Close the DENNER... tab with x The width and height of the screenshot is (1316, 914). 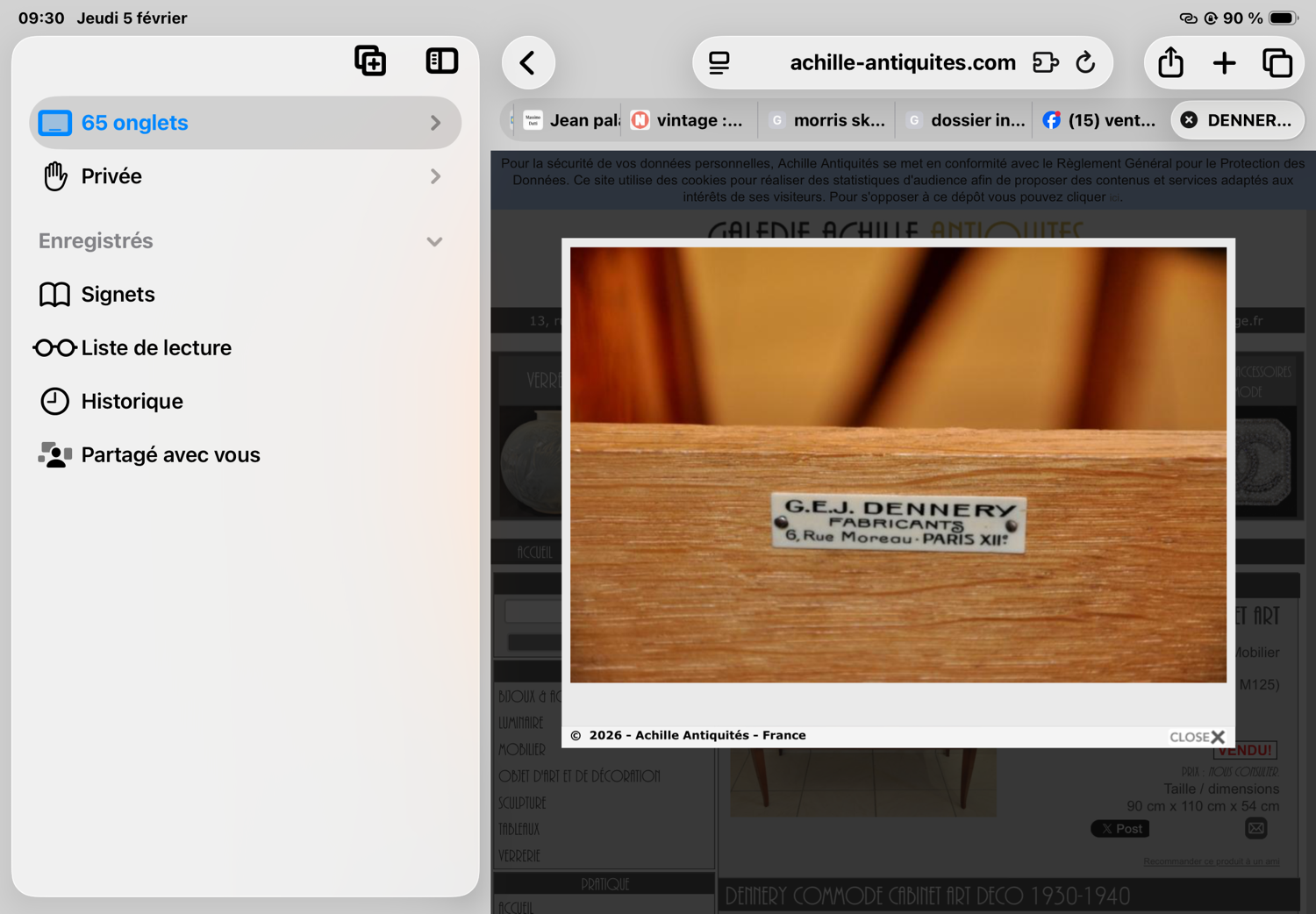coord(1189,120)
